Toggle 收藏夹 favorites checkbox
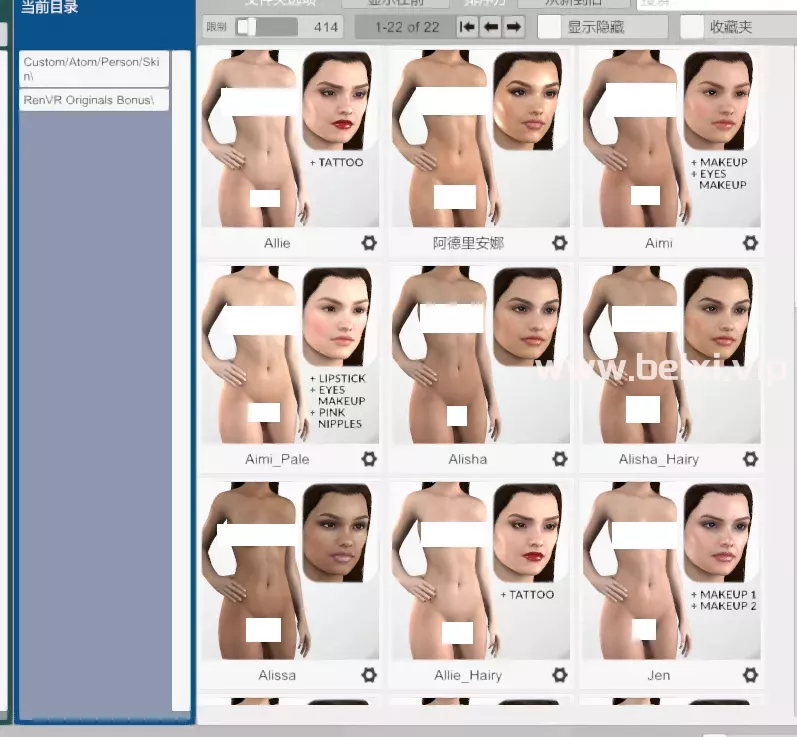 [692, 27]
